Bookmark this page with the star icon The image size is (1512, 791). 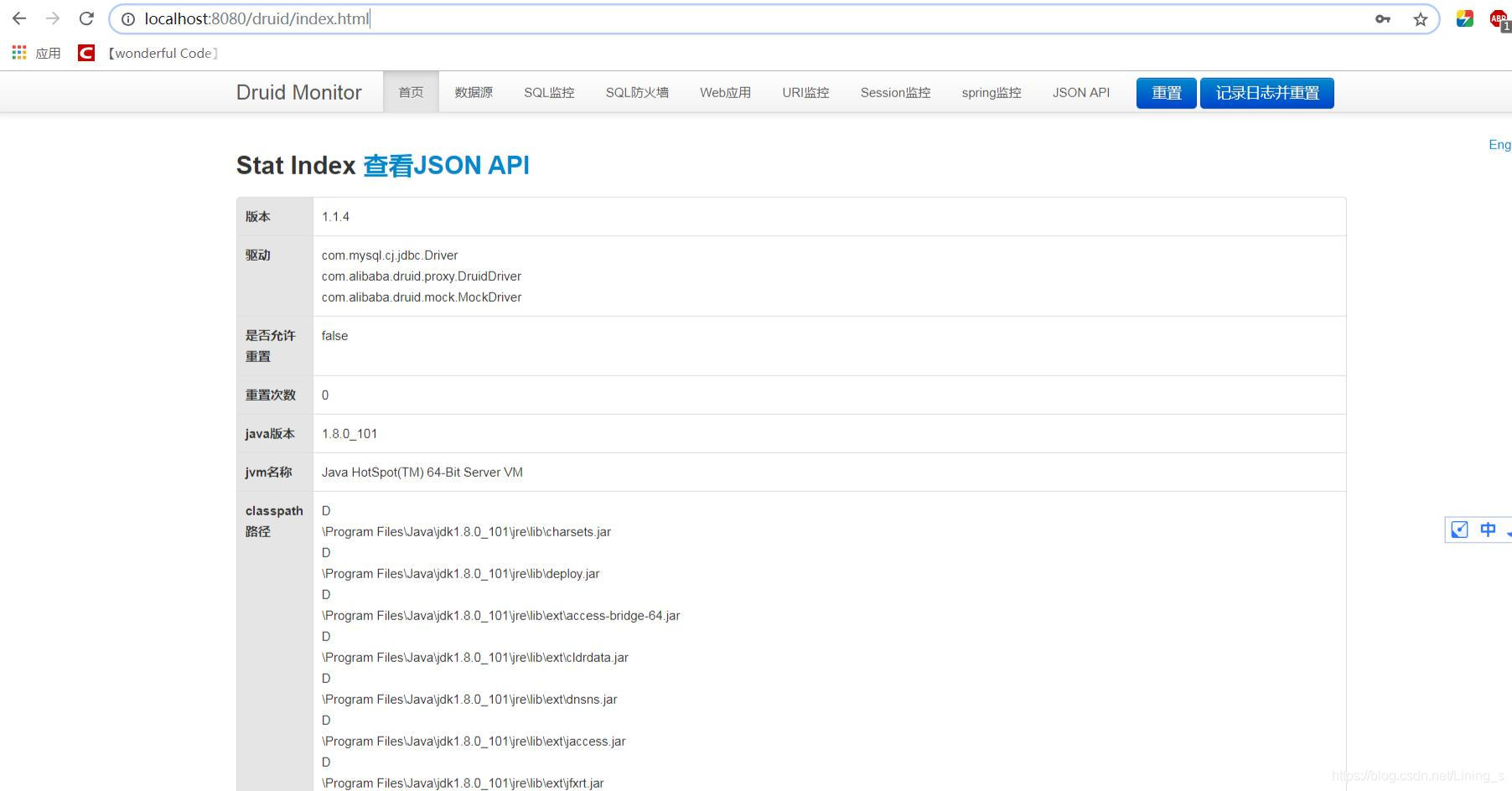(x=1420, y=18)
